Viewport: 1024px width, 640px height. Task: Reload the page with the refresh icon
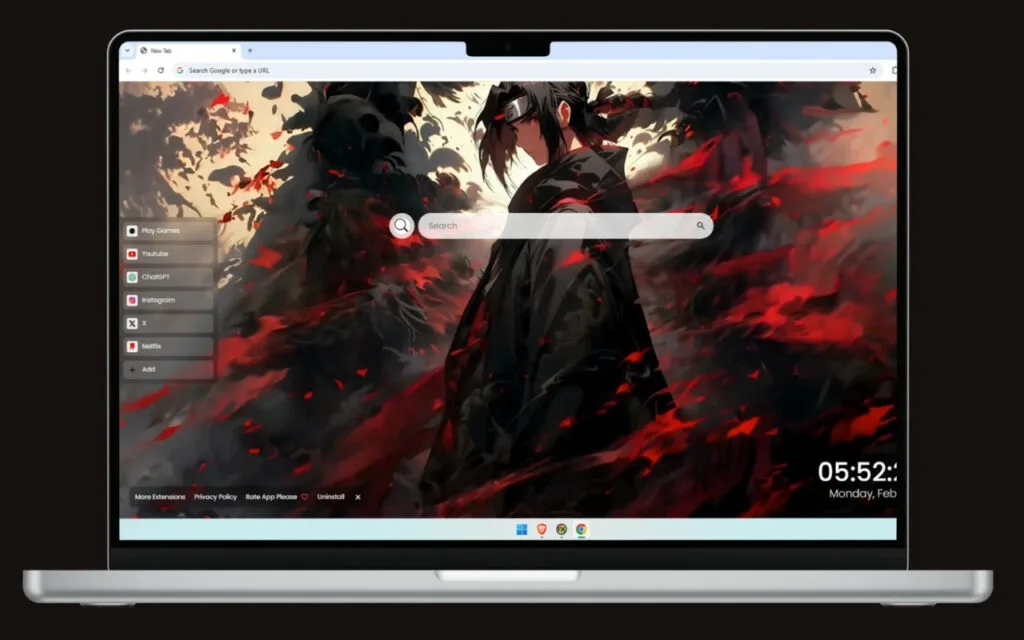[161, 71]
